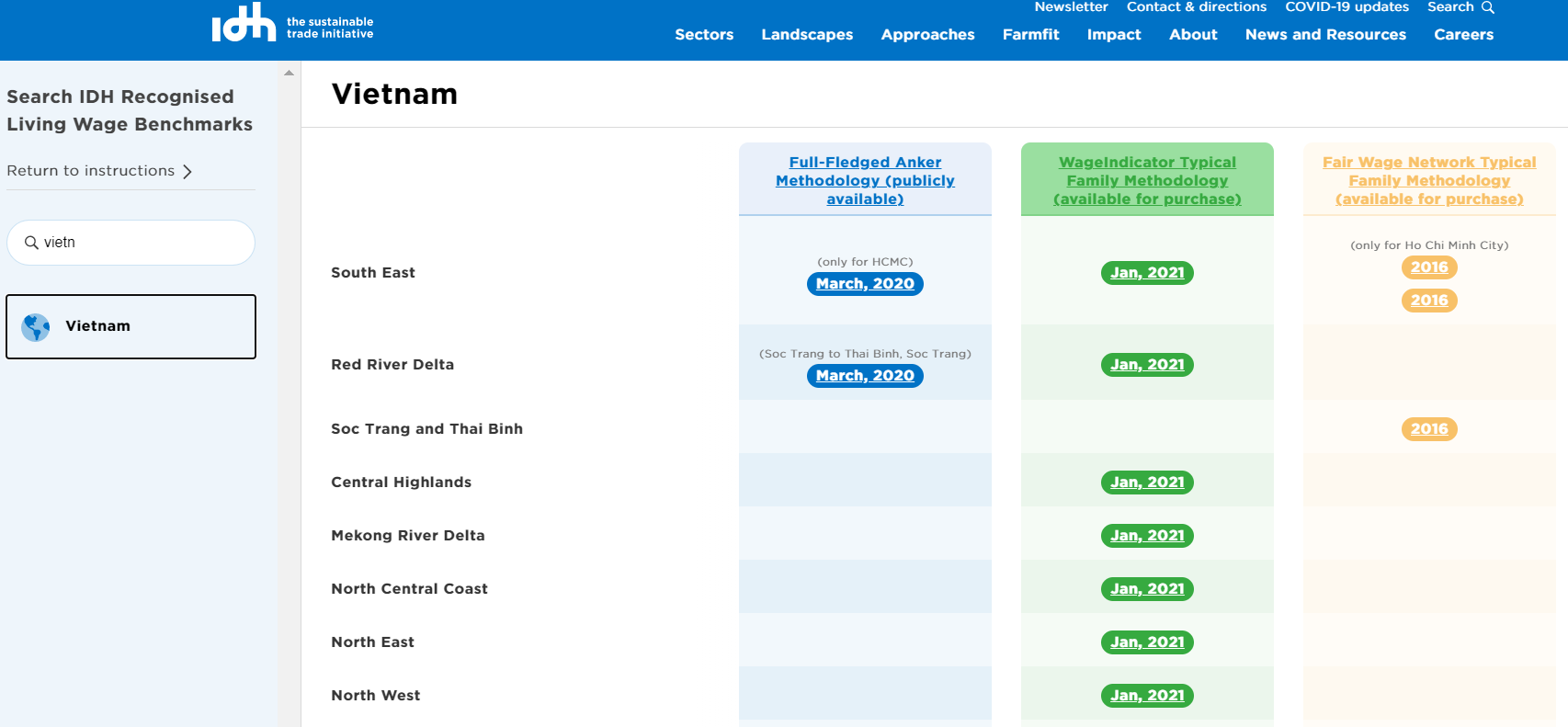Click the IDH logo in header
The width and height of the screenshot is (1568, 727).
click(244, 23)
